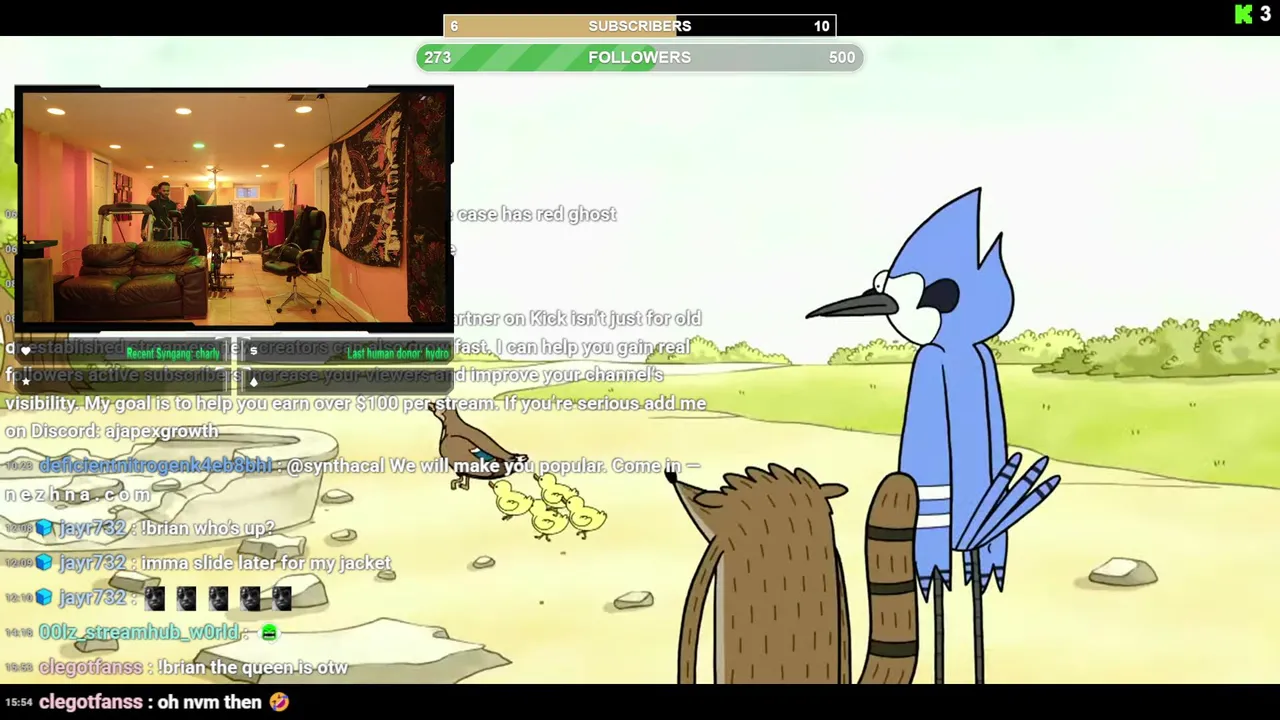Click subscriber count "6" on the goal bar

(454, 26)
